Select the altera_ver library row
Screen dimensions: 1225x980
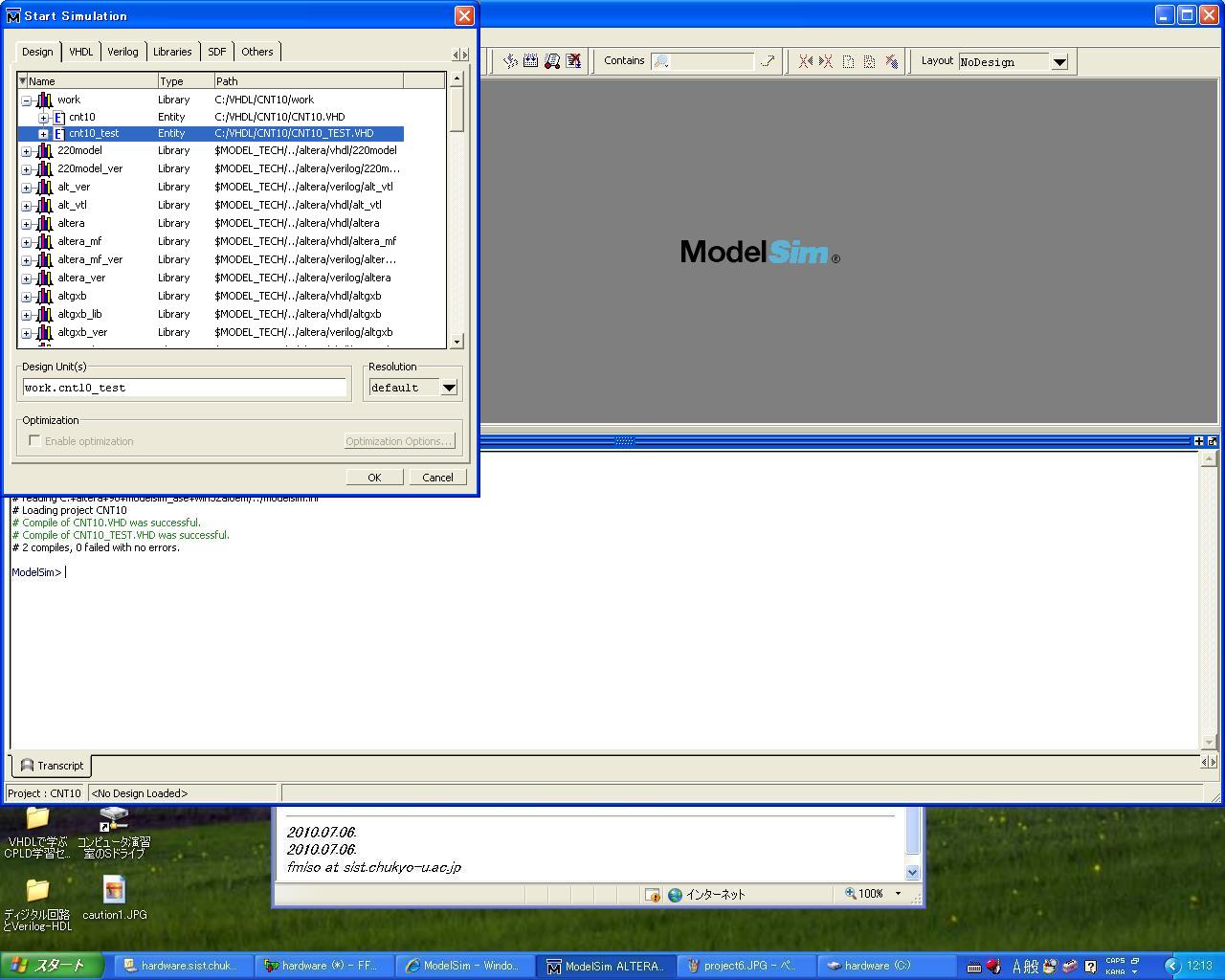tap(211, 278)
